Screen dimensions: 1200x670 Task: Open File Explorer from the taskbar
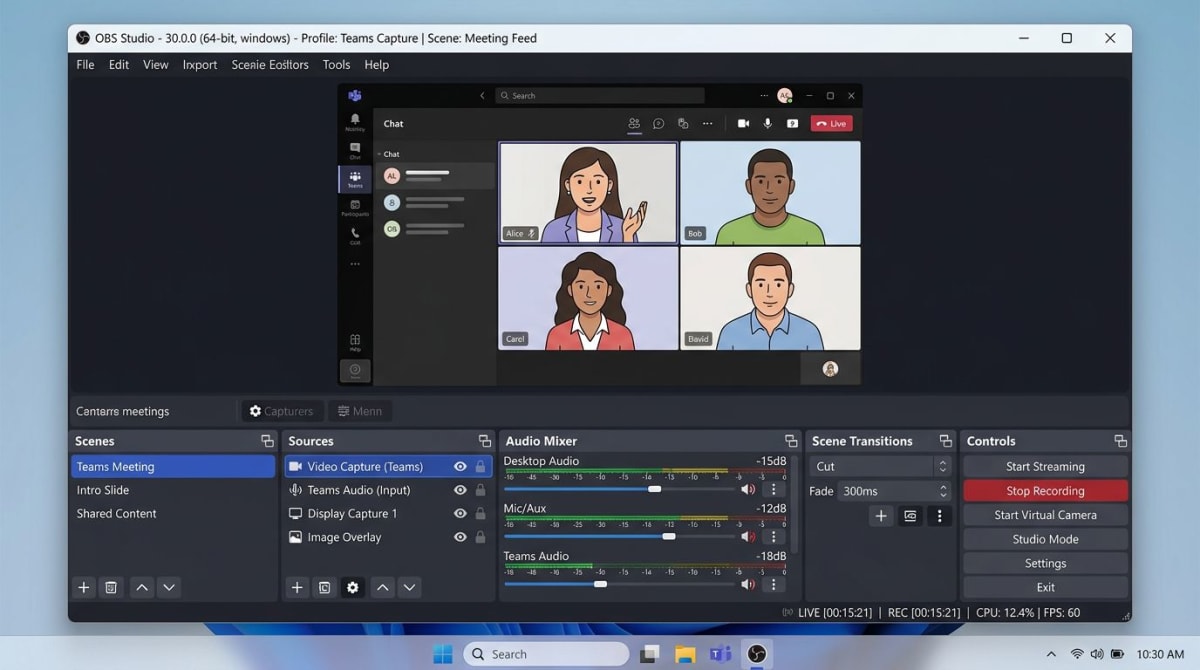[685, 654]
